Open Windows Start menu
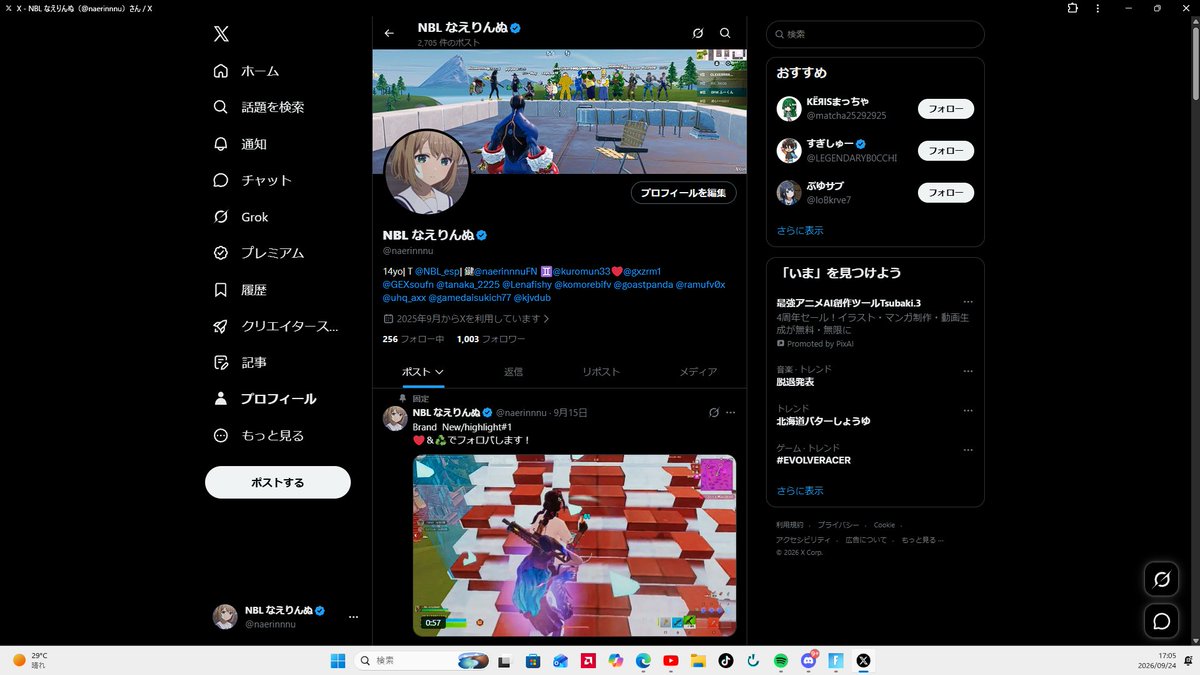Image resolution: width=1200 pixels, height=675 pixels. (x=338, y=660)
